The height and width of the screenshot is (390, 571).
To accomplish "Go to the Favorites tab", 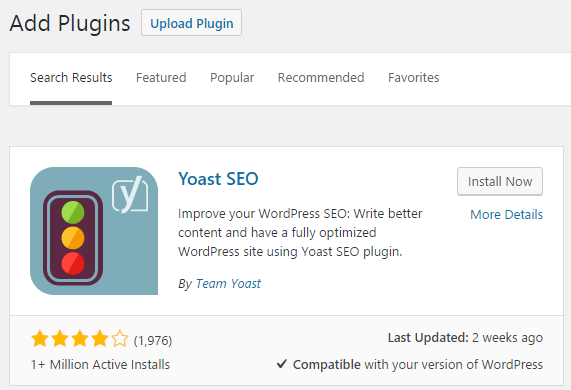I will (x=413, y=78).
